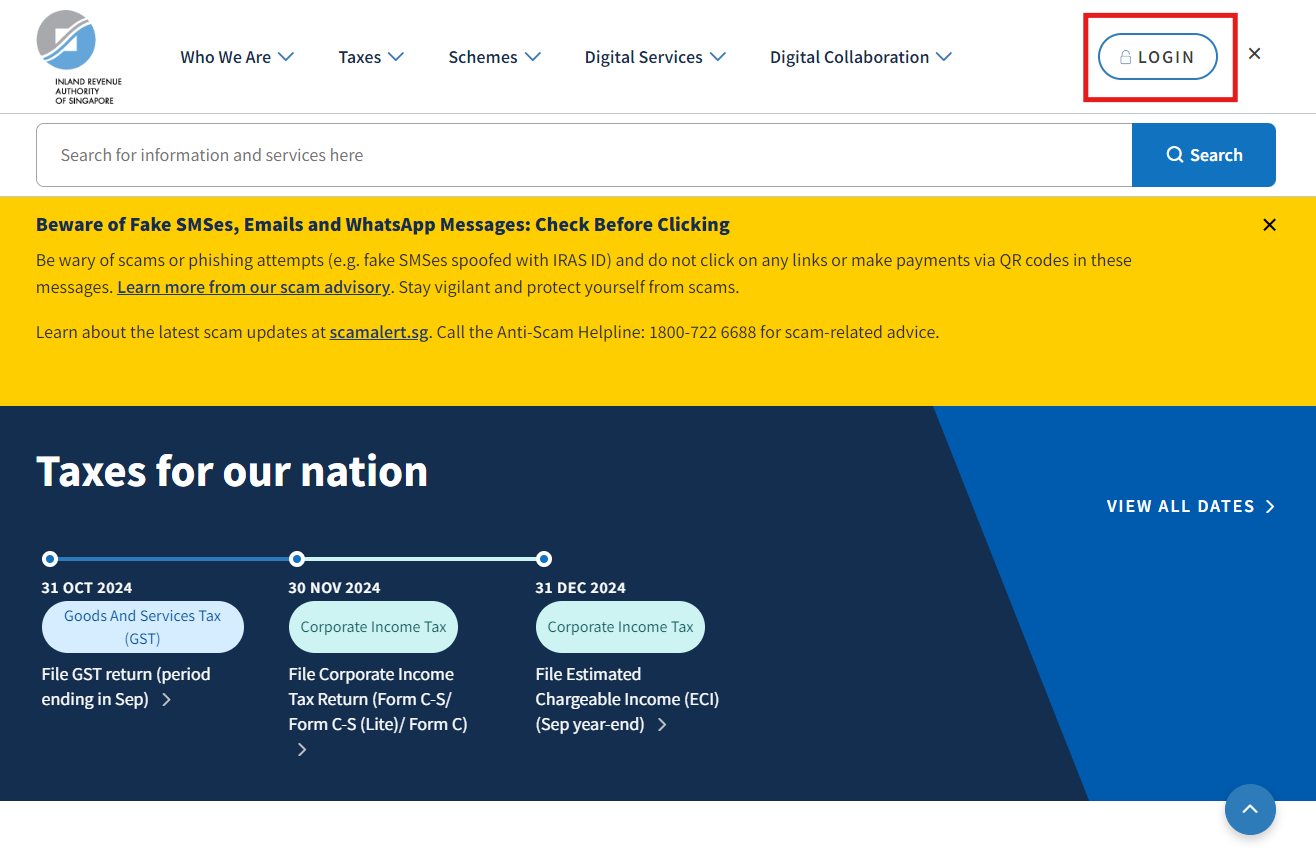Open the scam advisory link
This screenshot has width=1316, height=848.
[253, 287]
